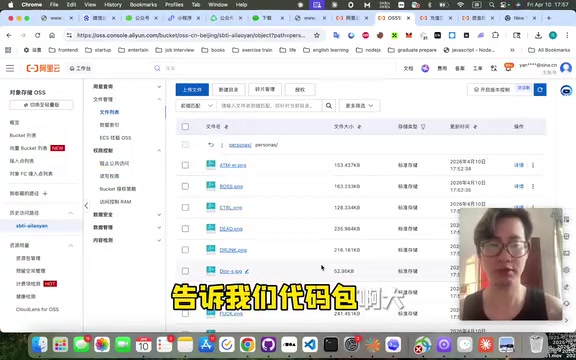Open the DRUNK.png file link
Image resolution: width=576 pixels, height=360 pixels.
(233, 250)
